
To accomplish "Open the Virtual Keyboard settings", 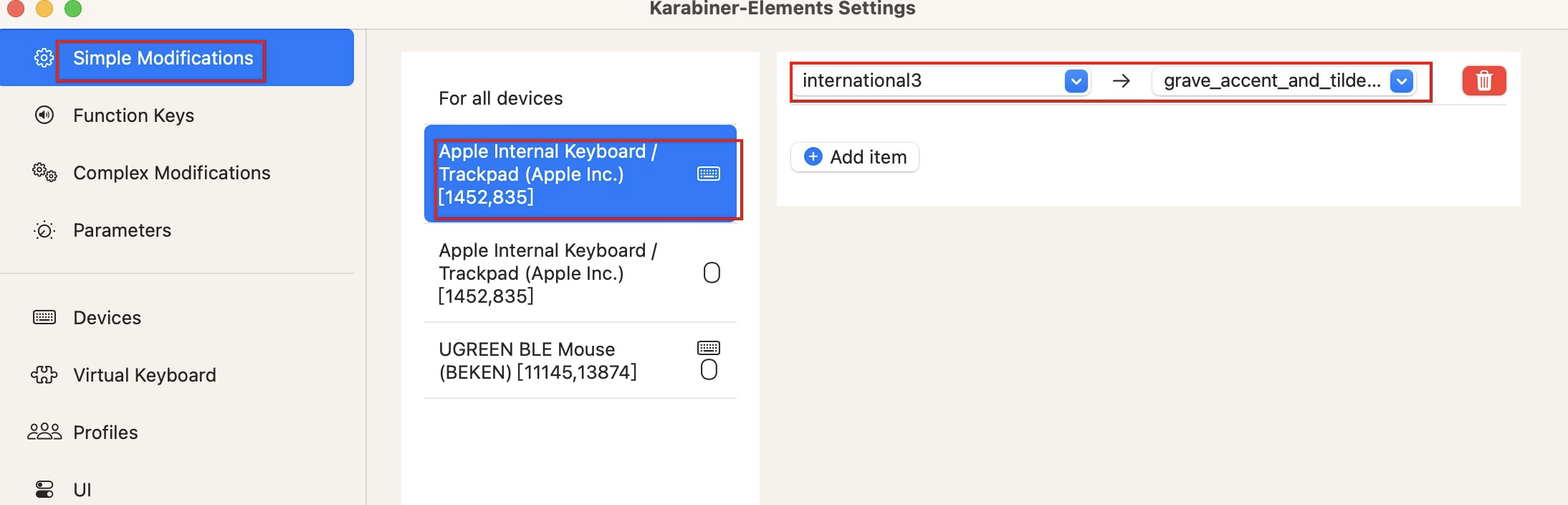I will point(144,375).
